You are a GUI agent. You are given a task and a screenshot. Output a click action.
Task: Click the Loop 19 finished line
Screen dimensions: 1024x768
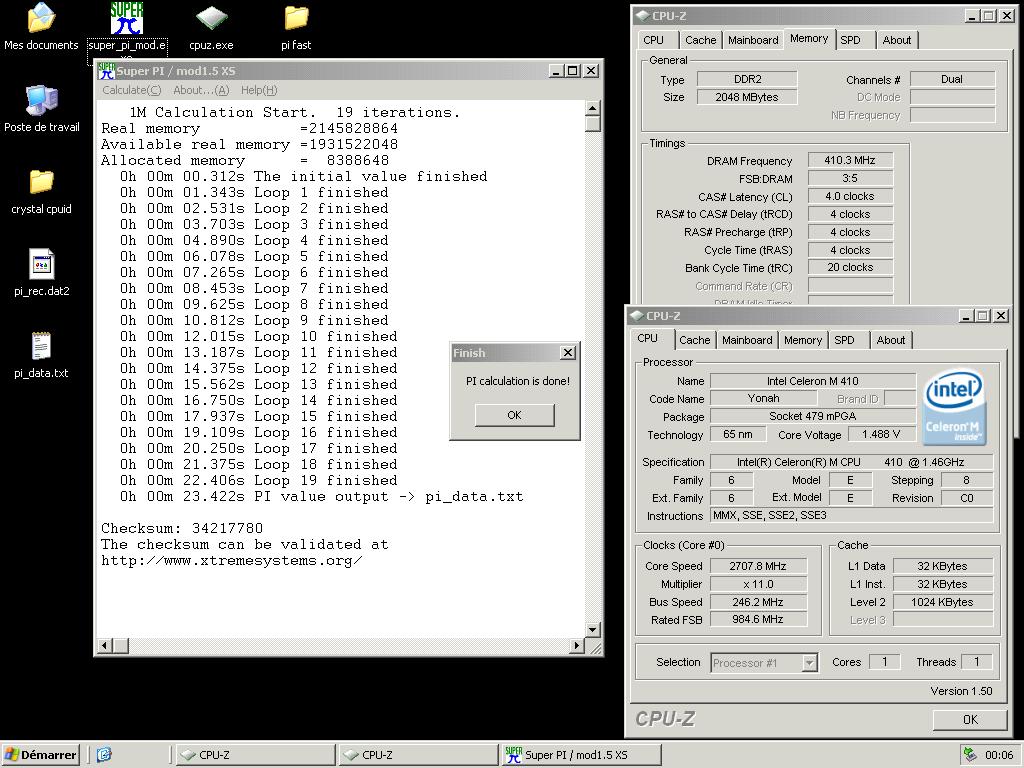[x=259, y=481]
